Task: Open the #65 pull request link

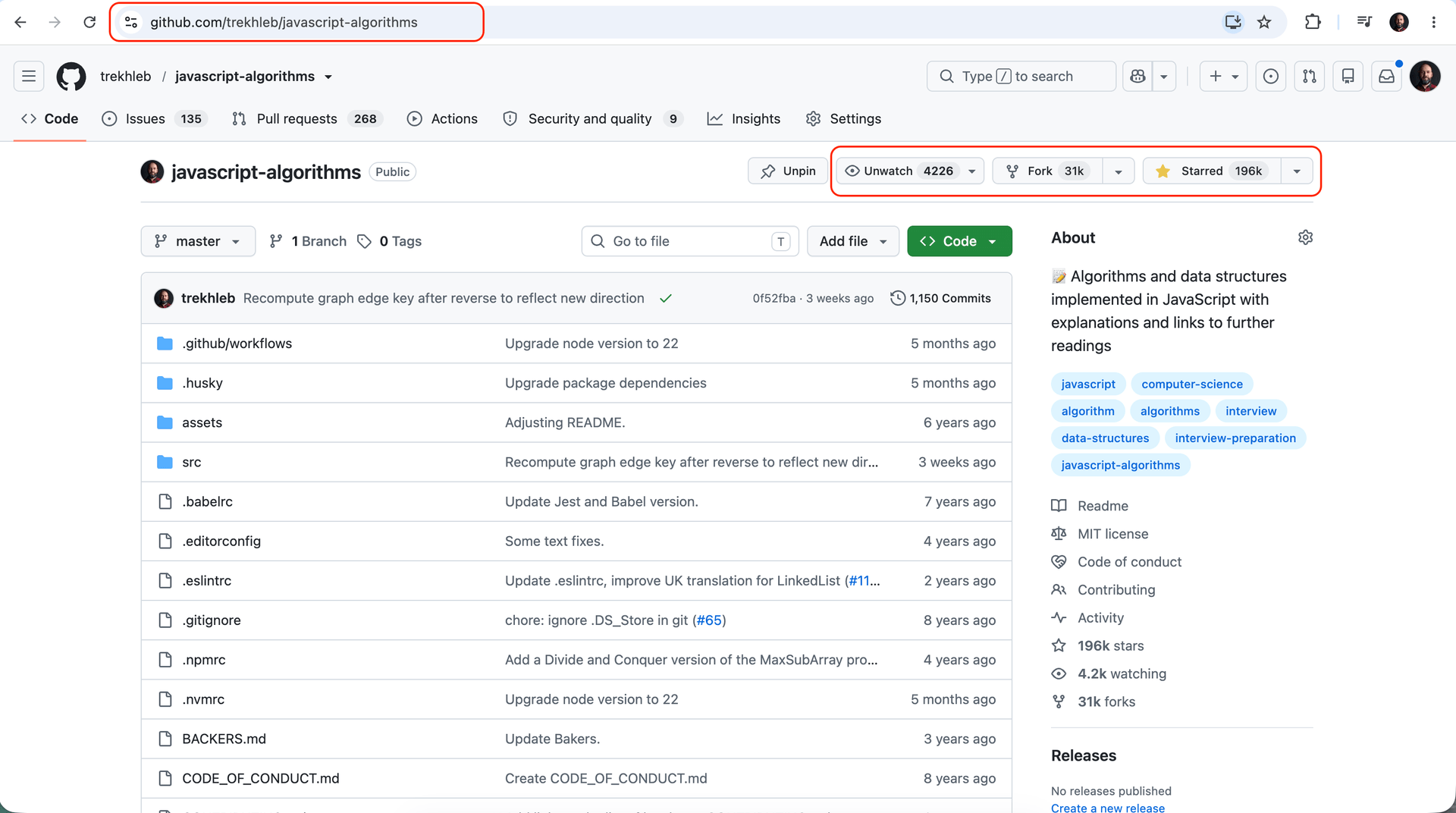Action: [709, 620]
